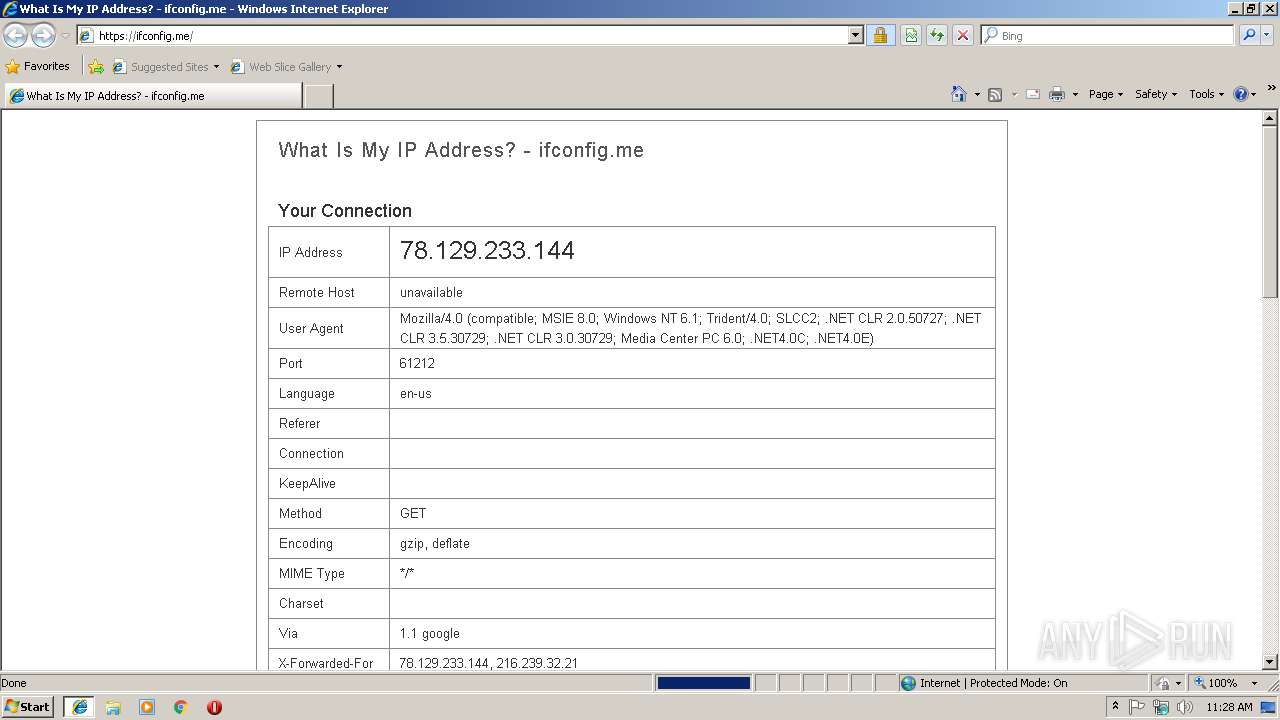Click into the Bing search box
The width and height of the screenshot is (1280, 720).
[x=1108, y=35]
